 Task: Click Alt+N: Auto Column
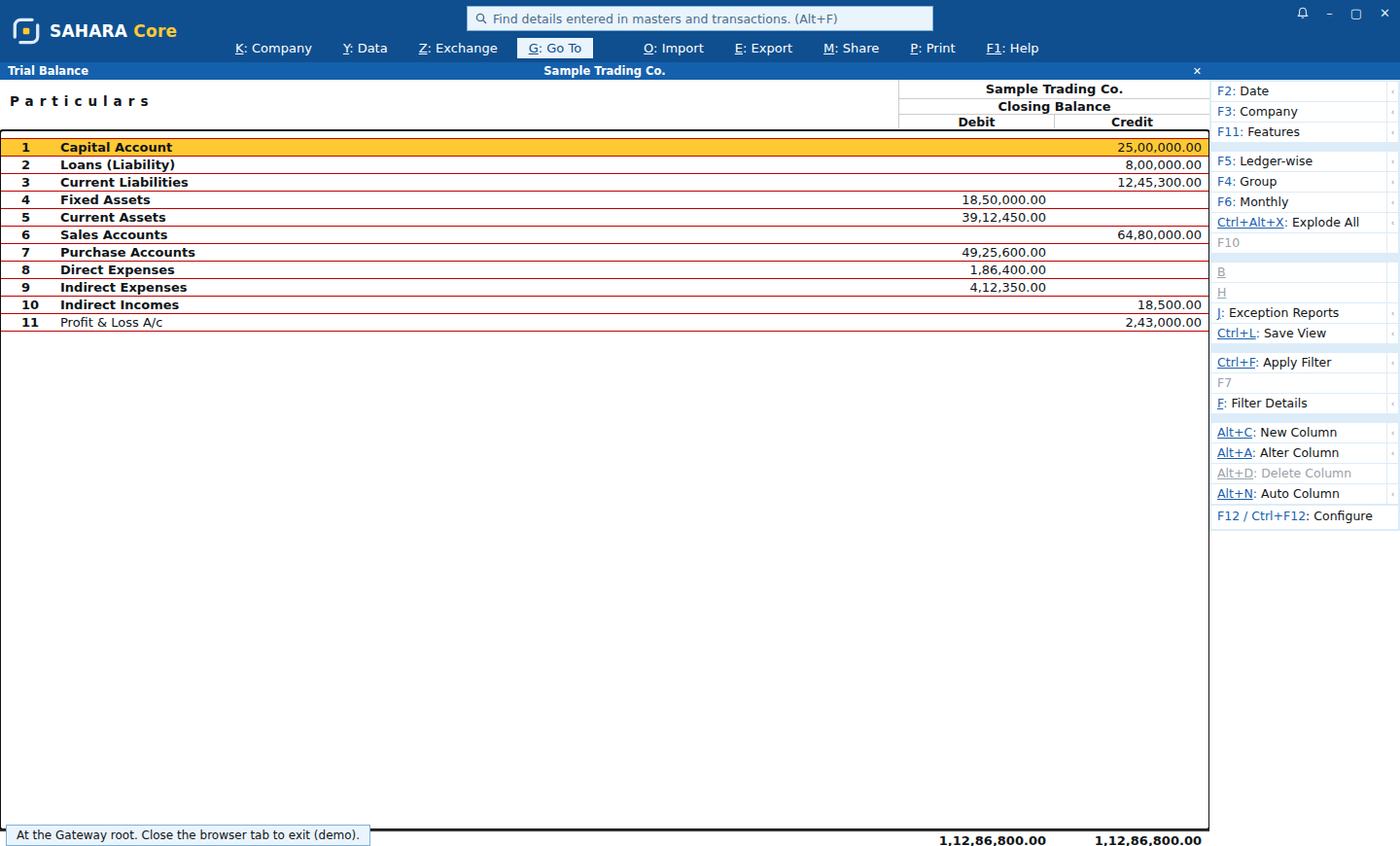1299,494
